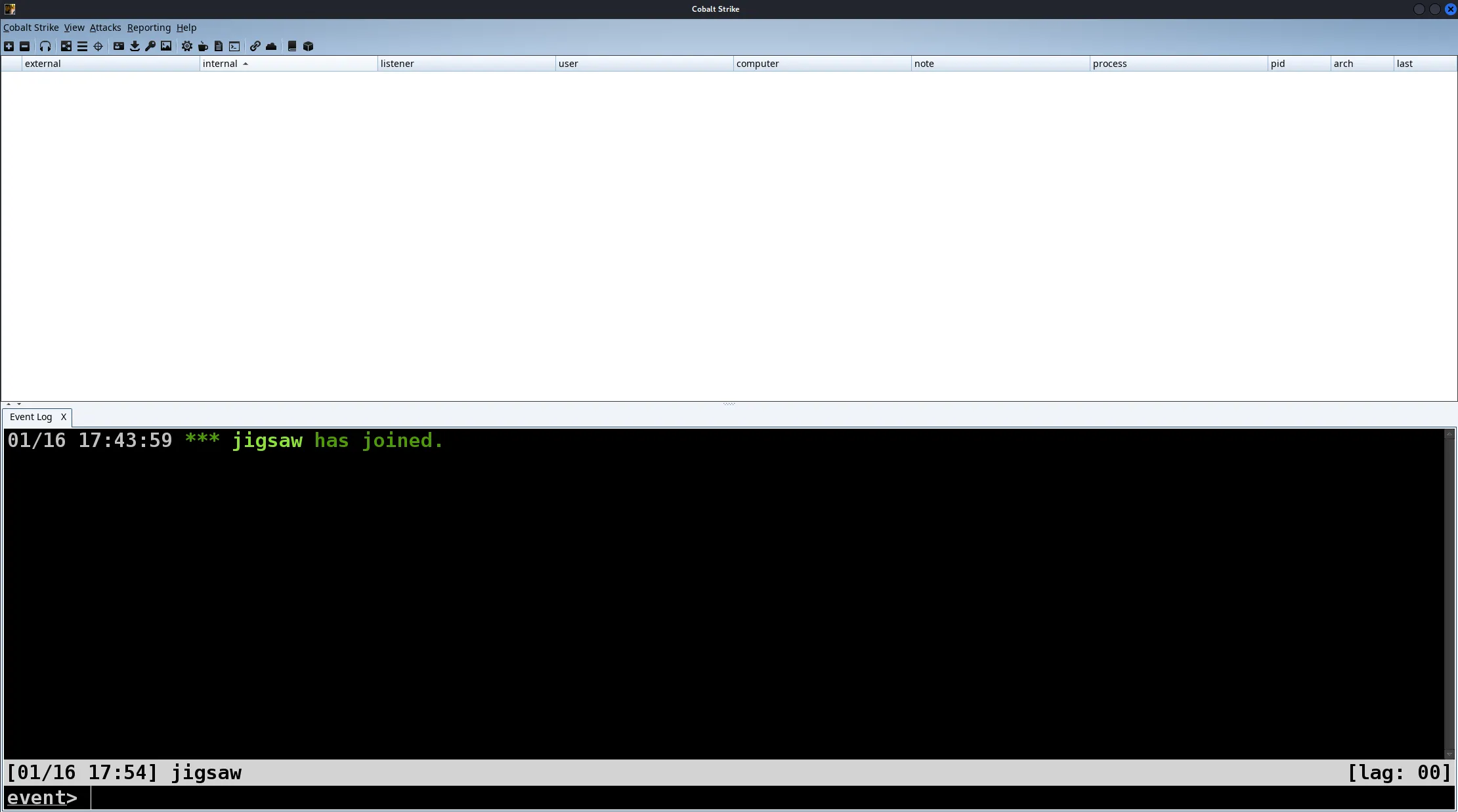Focus the event> command input field
The image size is (1458, 812).
pyautogui.click(x=772, y=798)
